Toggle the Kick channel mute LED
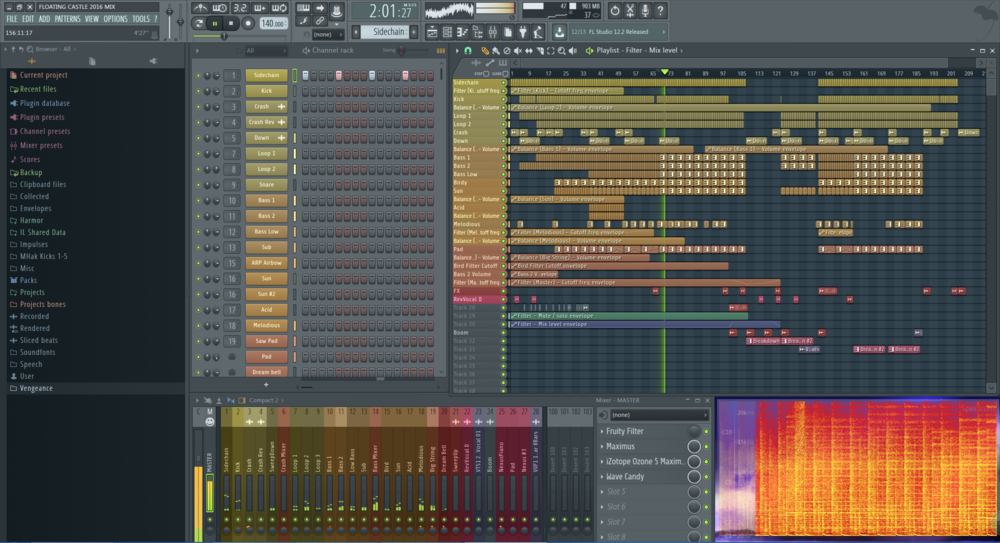1000x543 pixels. (199, 91)
